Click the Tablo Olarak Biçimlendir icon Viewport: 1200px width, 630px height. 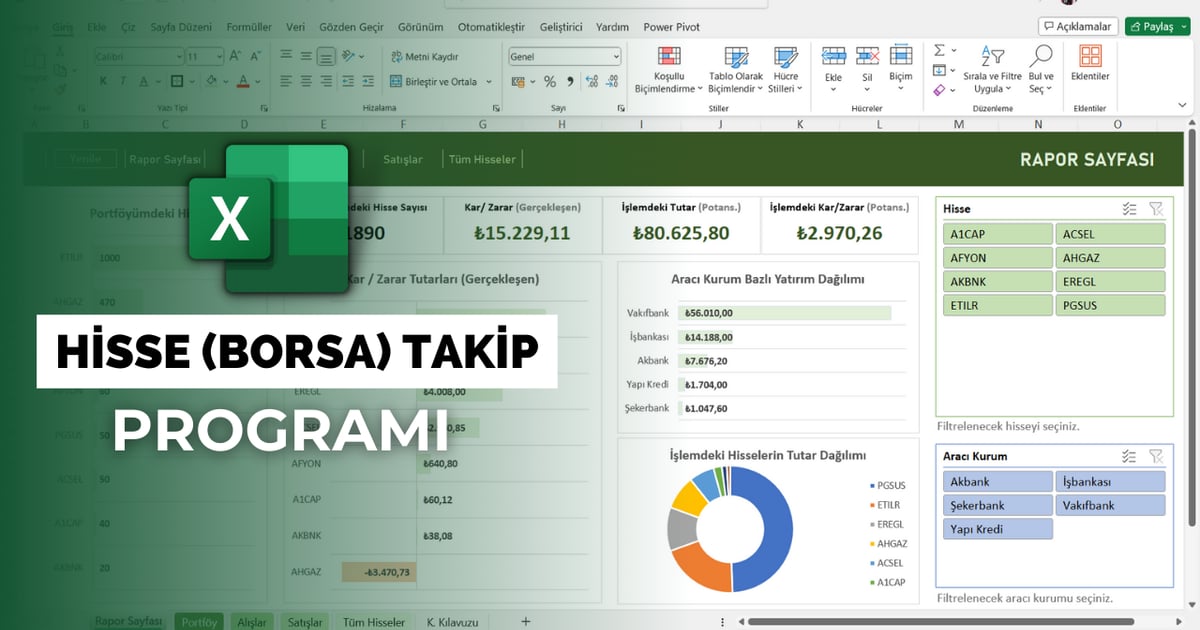click(x=735, y=57)
